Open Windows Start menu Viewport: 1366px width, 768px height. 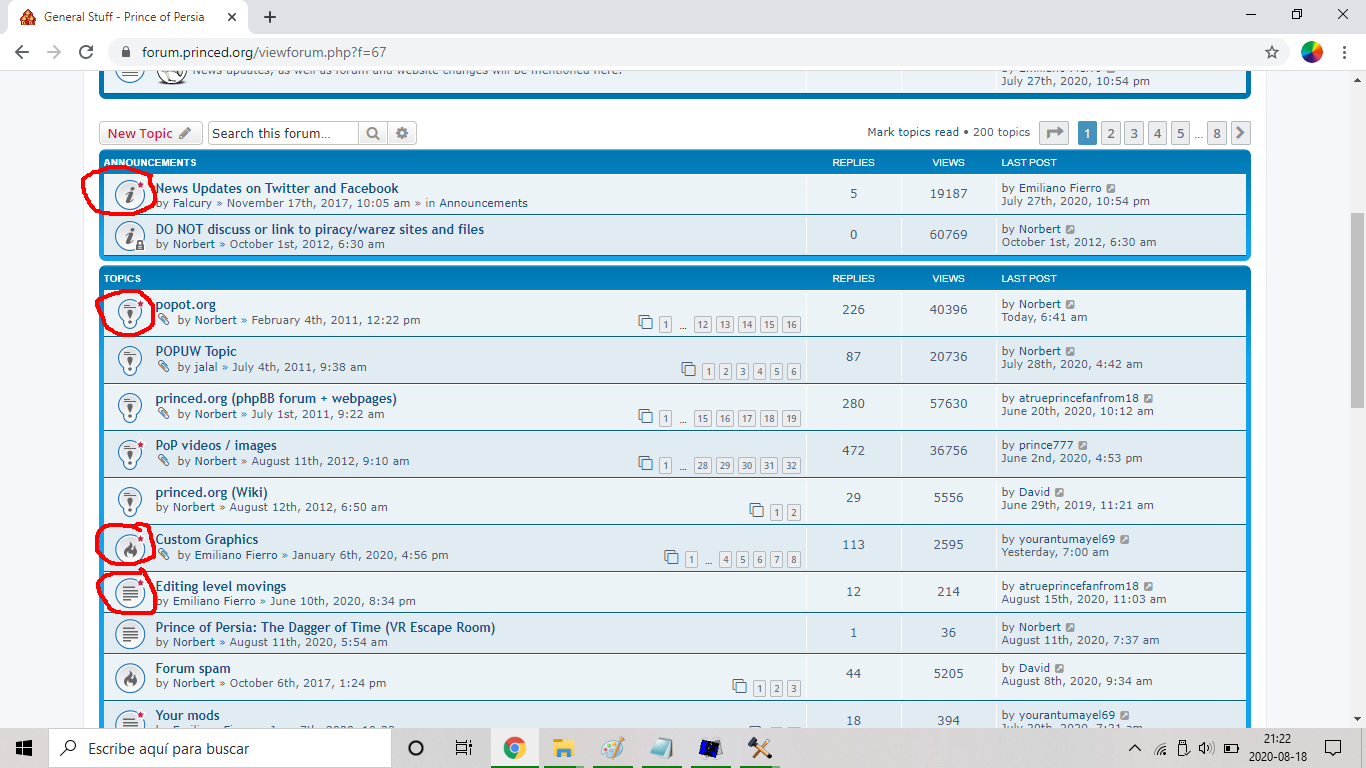point(24,748)
